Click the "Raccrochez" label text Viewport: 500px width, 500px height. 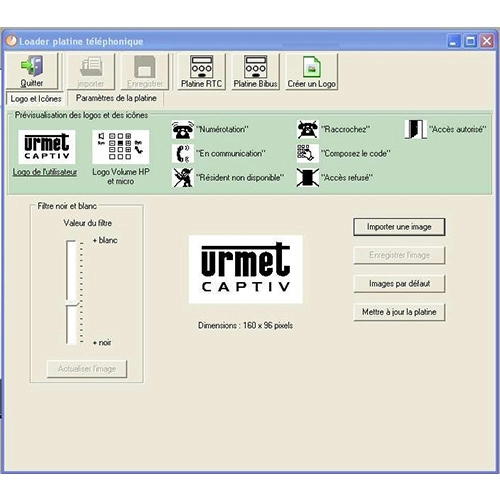click(x=345, y=129)
